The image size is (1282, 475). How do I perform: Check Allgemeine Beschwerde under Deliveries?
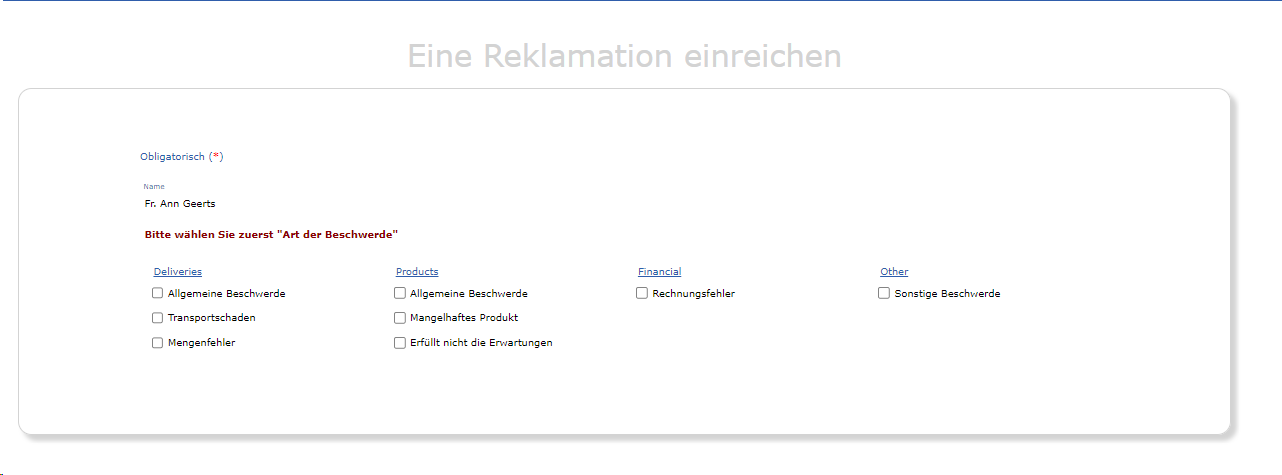click(157, 293)
